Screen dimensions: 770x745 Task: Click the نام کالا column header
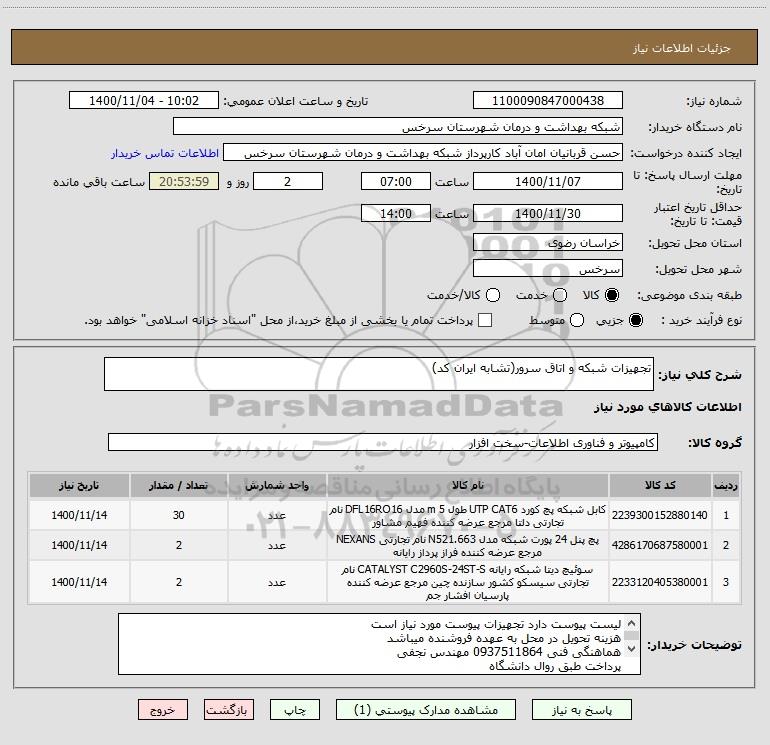coord(468,485)
